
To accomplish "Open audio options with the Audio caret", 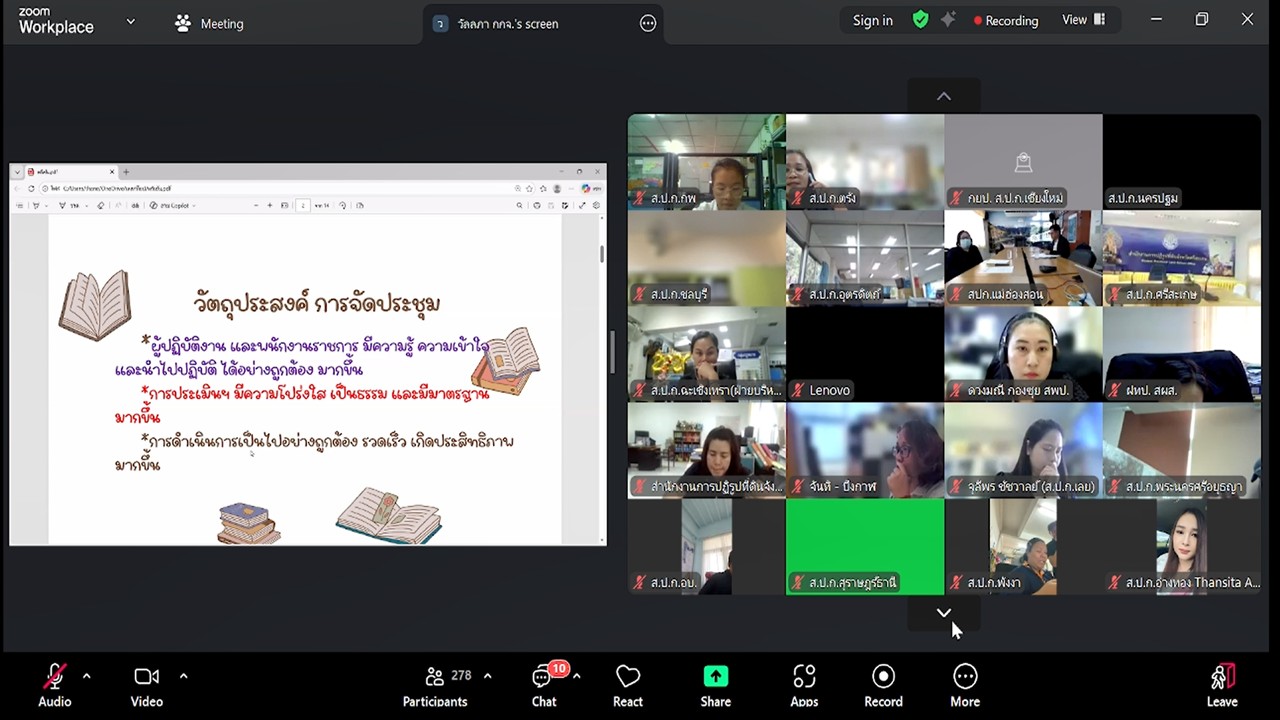I will tap(86, 677).
